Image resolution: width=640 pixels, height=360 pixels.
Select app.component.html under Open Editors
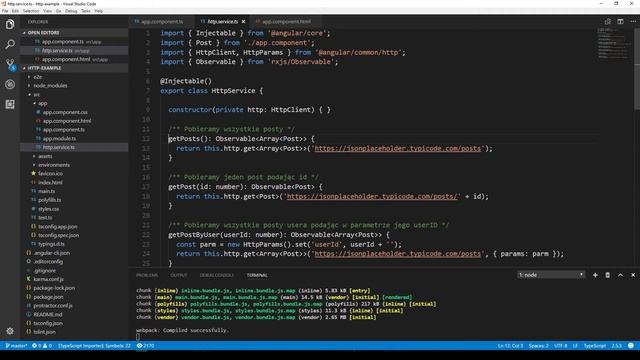[66, 59]
